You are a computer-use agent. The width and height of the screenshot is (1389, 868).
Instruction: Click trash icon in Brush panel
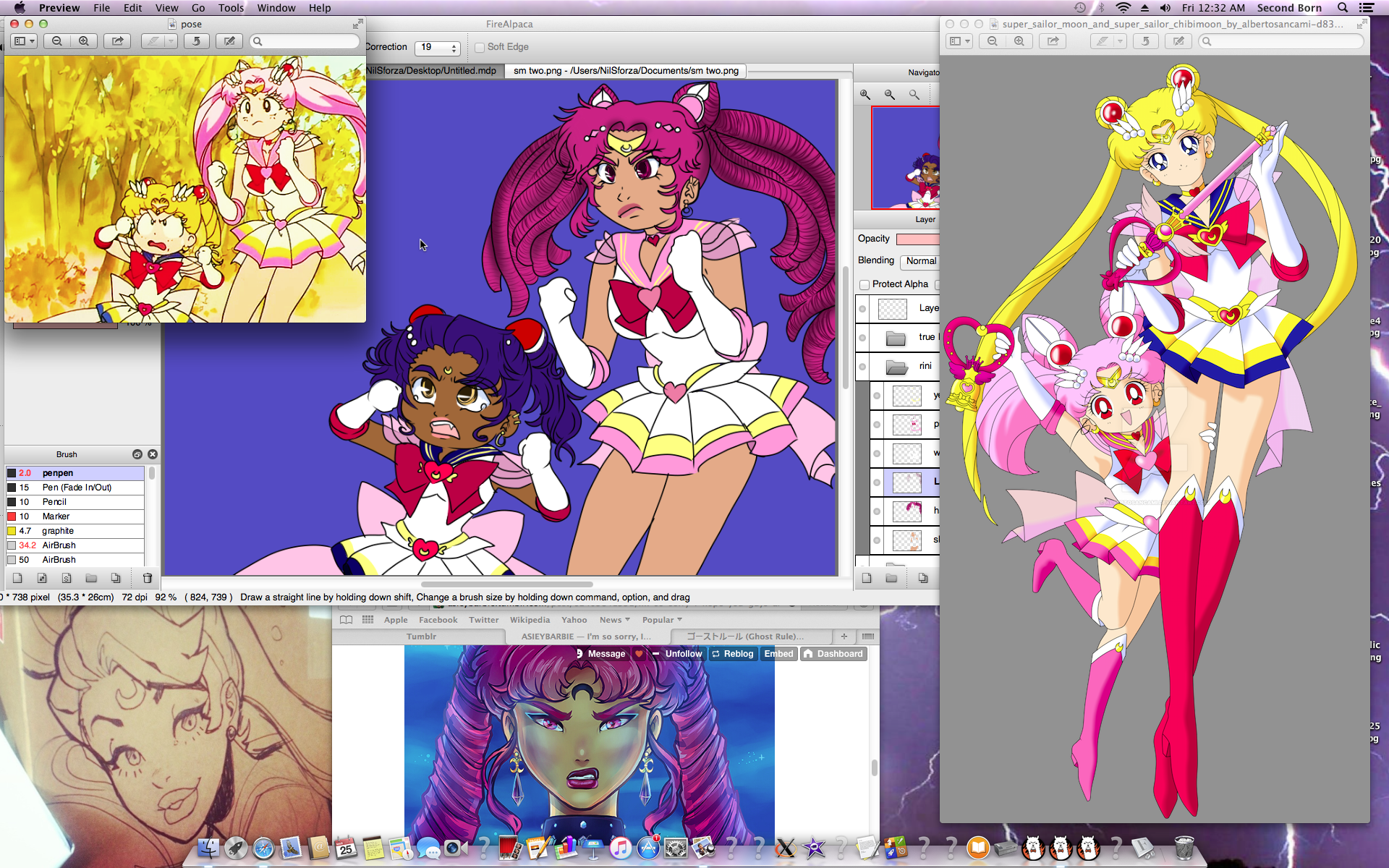[148, 578]
